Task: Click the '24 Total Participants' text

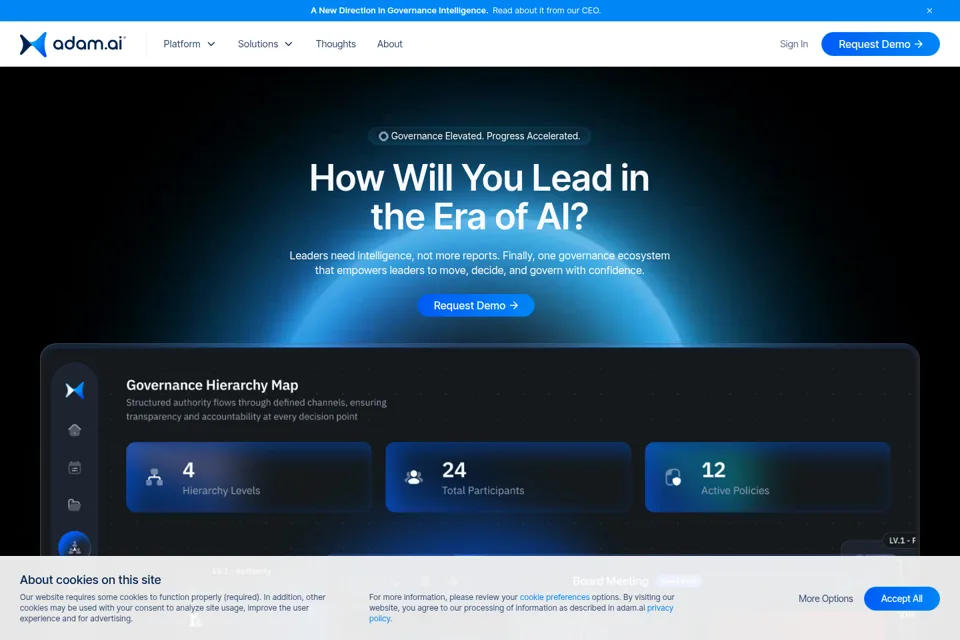Action: [483, 478]
